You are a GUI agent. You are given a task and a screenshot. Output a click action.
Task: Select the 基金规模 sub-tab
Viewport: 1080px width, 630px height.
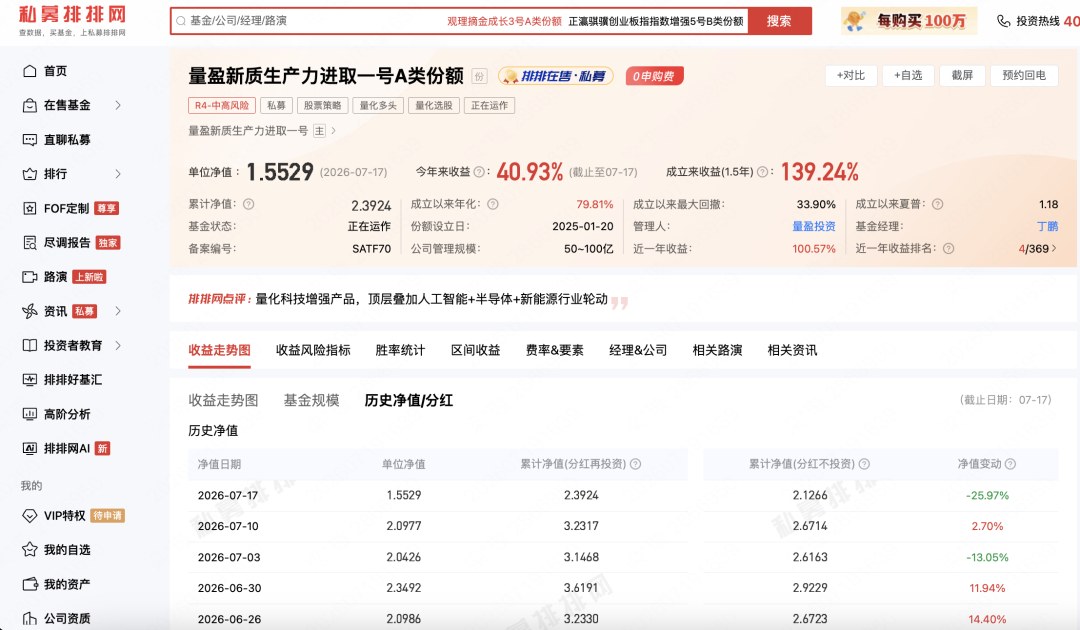[x=311, y=400]
